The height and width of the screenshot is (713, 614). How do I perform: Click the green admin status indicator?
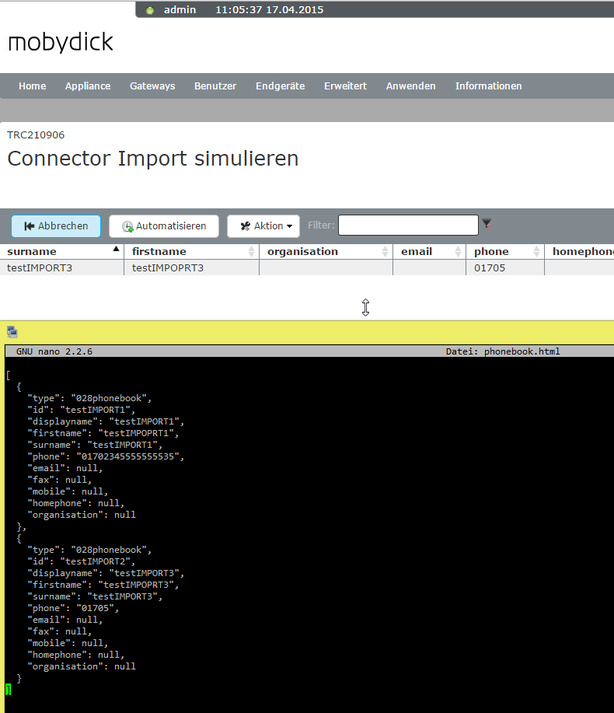tap(150, 10)
